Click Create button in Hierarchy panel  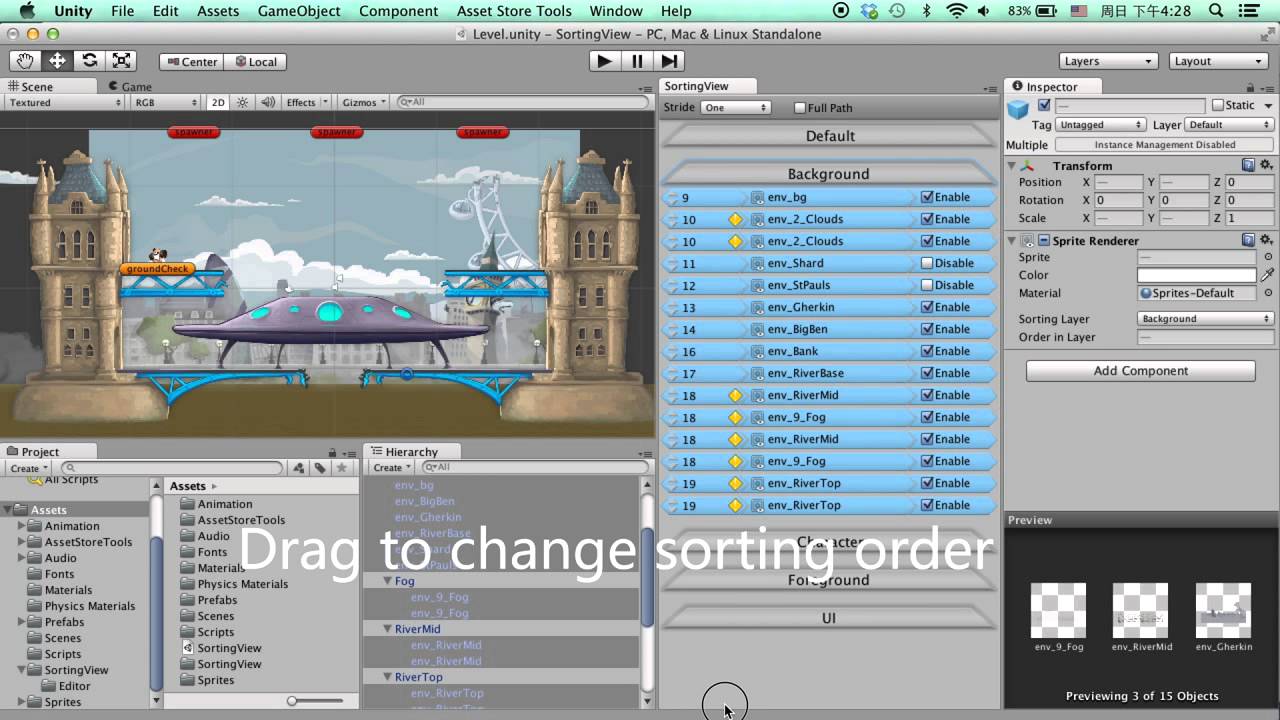391,467
